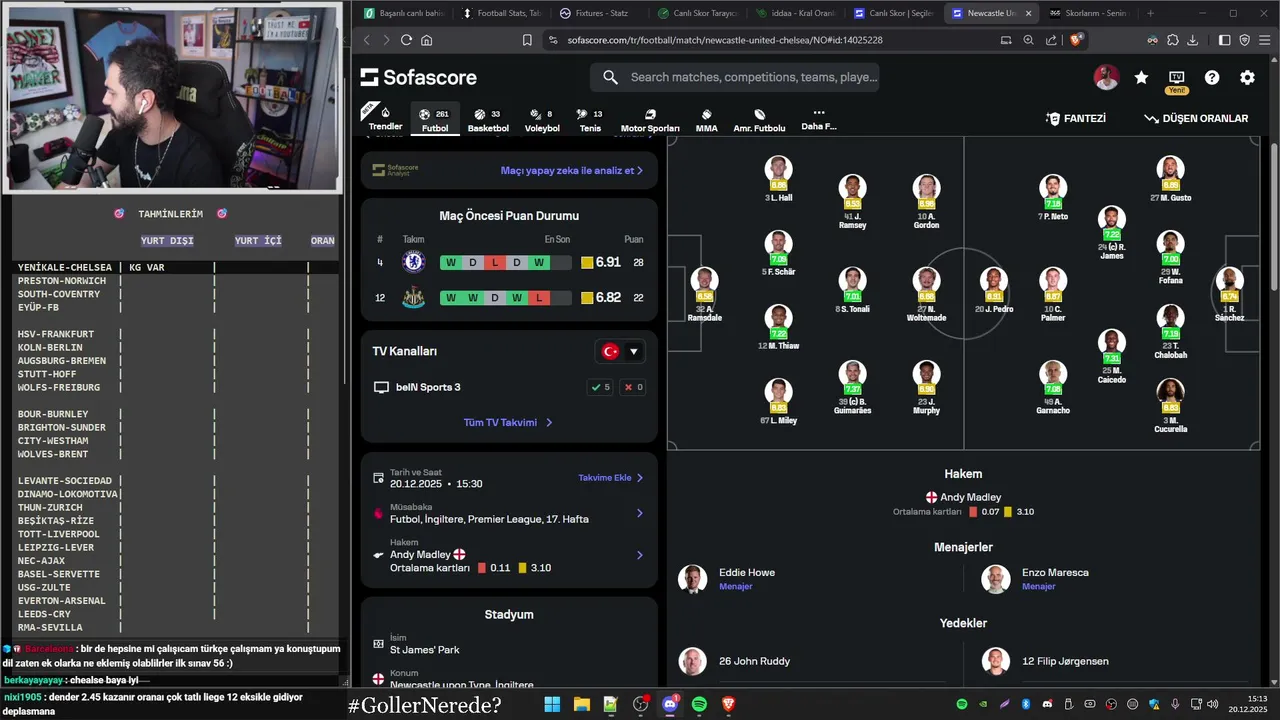Viewport: 1280px width, 720px height.
Task: Open user profile avatar in Sofascore header
Action: click(x=1106, y=77)
